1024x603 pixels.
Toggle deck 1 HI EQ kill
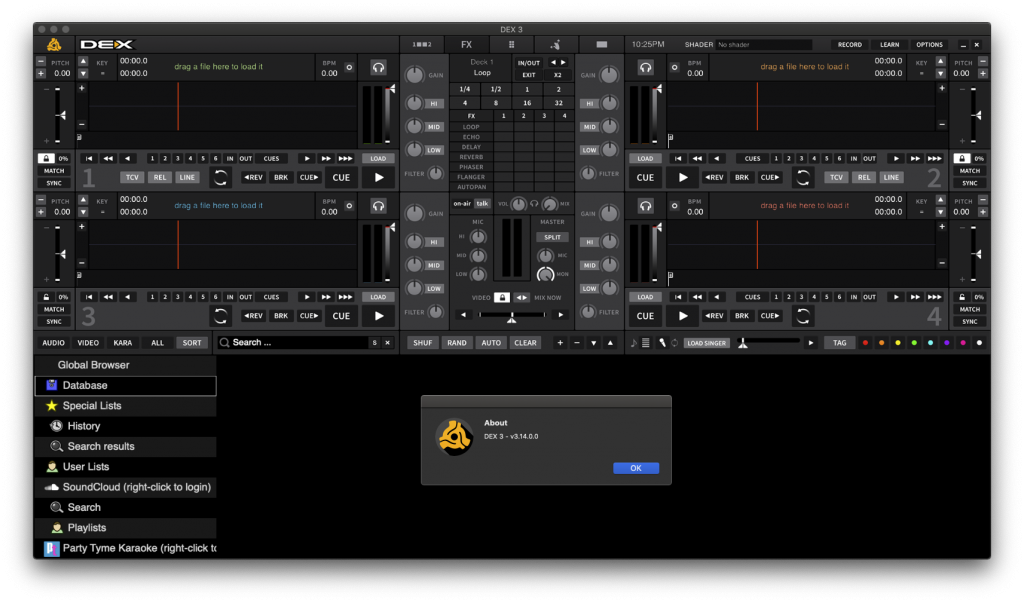434,103
